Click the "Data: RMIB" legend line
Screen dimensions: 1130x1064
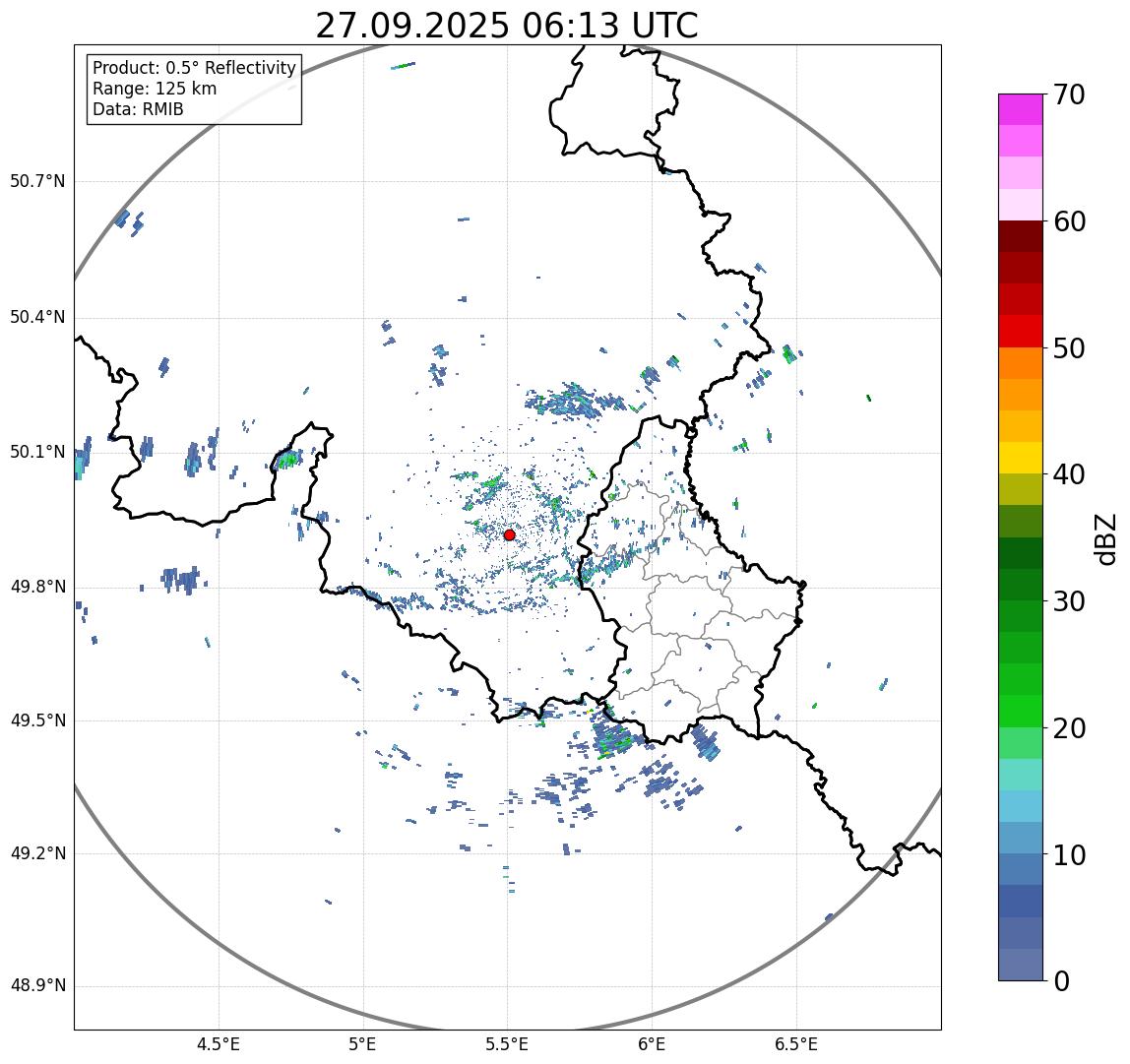pos(139,109)
